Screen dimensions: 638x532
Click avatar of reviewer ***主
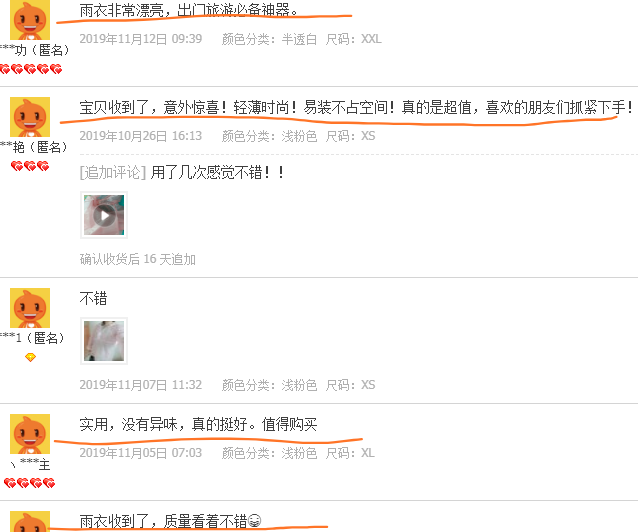30,434
